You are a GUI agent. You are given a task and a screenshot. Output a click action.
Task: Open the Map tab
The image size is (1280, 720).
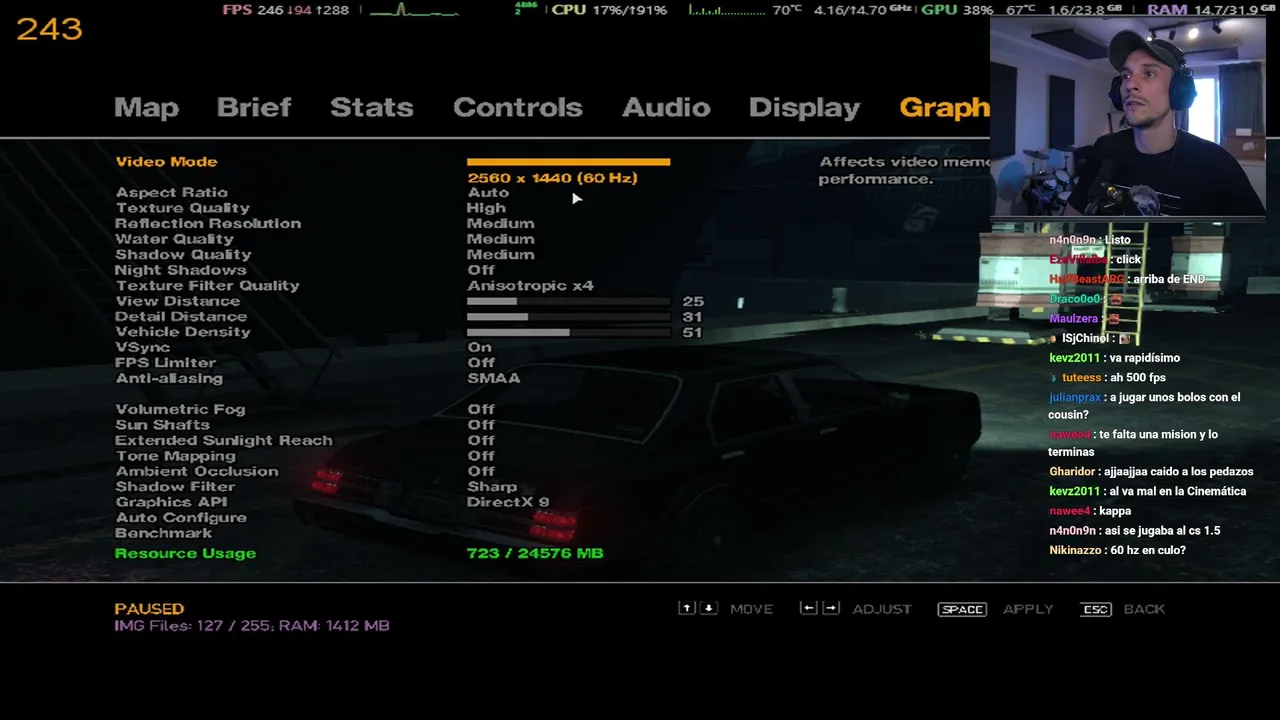tap(146, 108)
